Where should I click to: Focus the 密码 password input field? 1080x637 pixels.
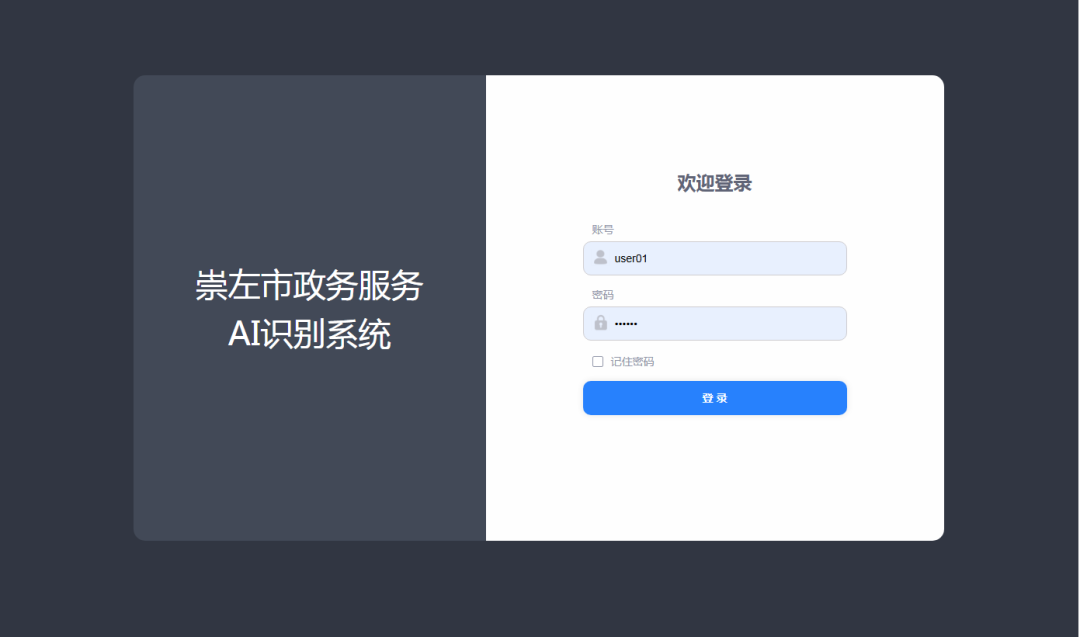click(714, 324)
